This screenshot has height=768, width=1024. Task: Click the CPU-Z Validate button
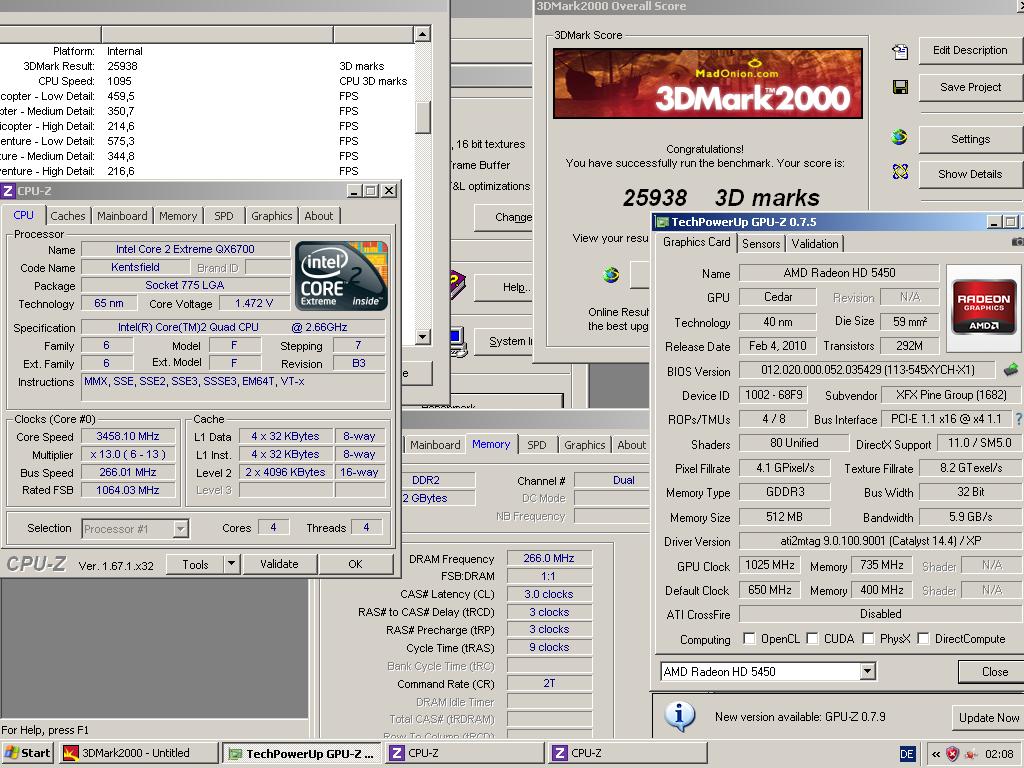tap(280, 564)
